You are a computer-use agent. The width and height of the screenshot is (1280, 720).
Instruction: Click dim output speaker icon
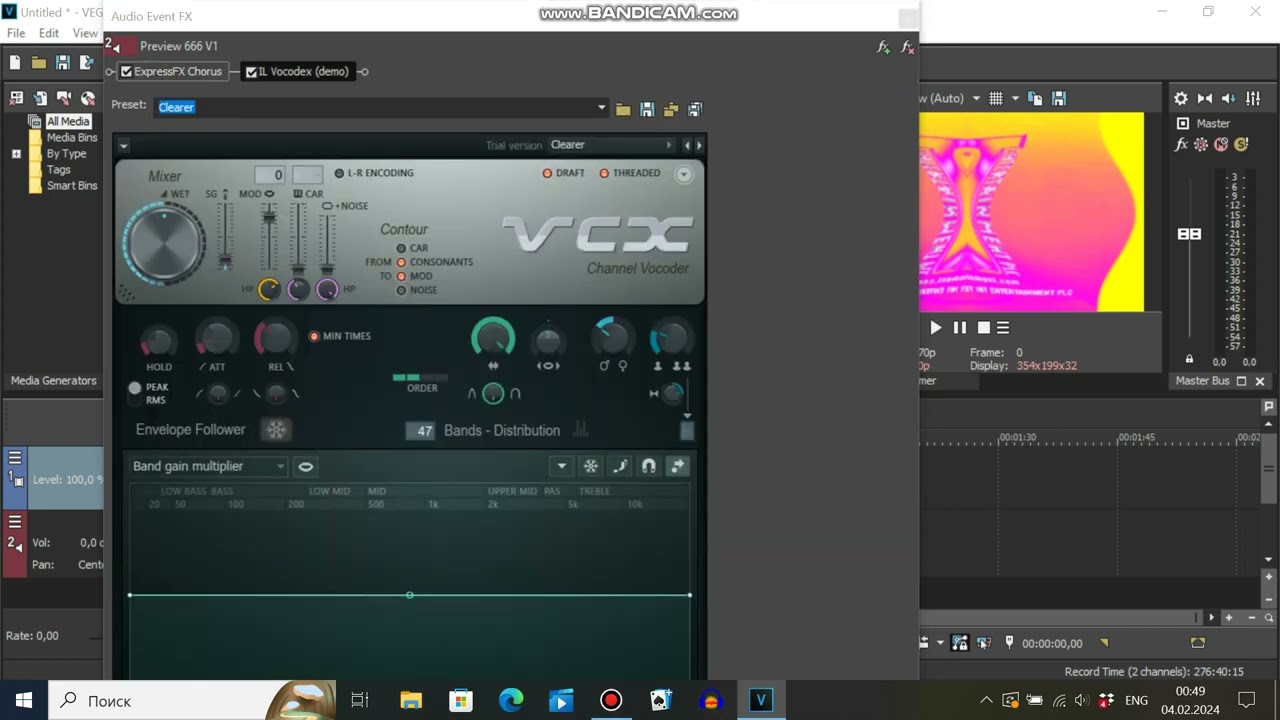tap(1229, 98)
